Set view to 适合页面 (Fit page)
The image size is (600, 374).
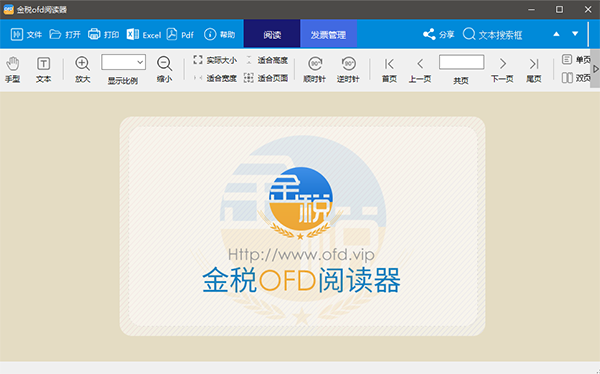[266, 78]
